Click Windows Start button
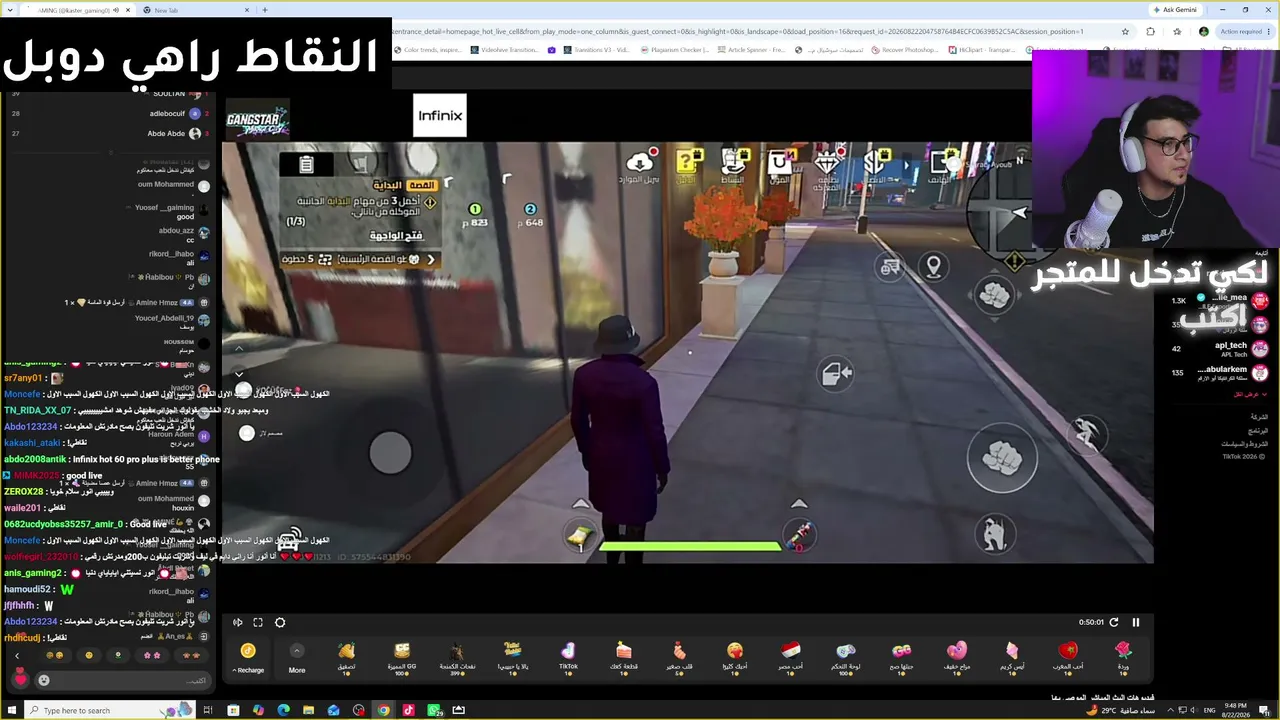Image resolution: width=1280 pixels, height=720 pixels. tap(11, 710)
